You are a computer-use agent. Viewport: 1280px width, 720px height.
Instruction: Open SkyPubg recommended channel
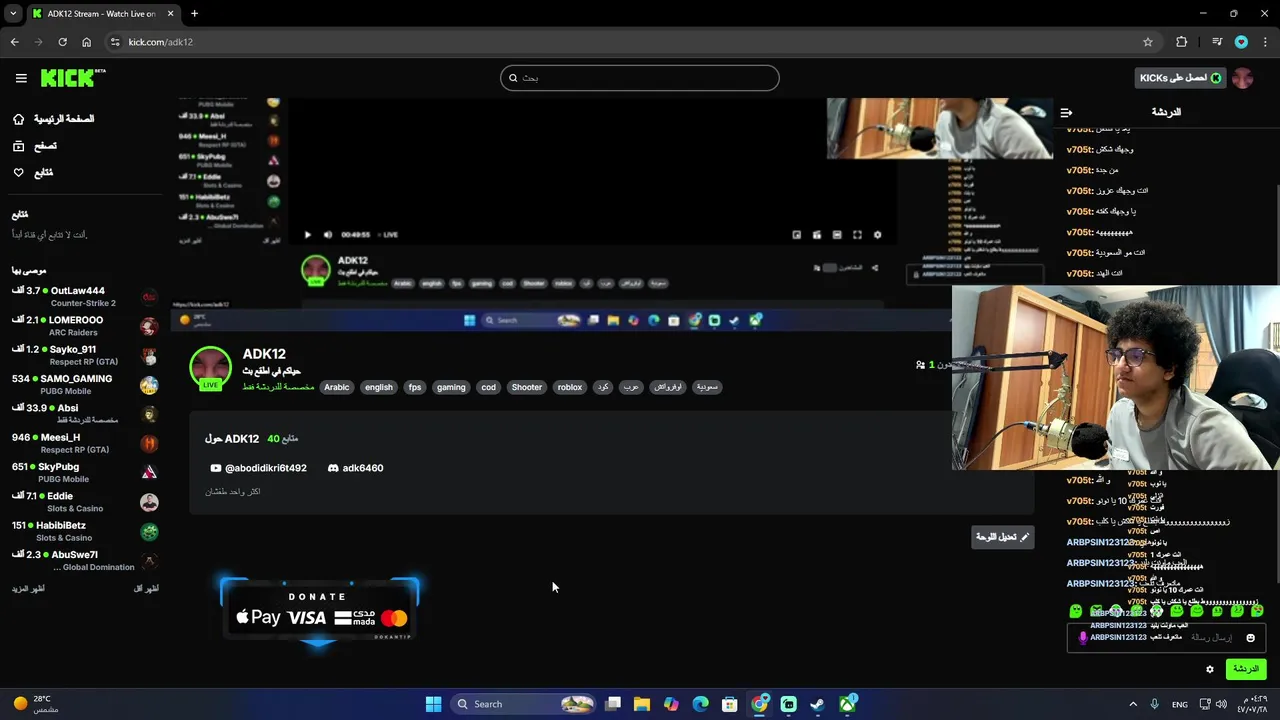tap(85, 472)
